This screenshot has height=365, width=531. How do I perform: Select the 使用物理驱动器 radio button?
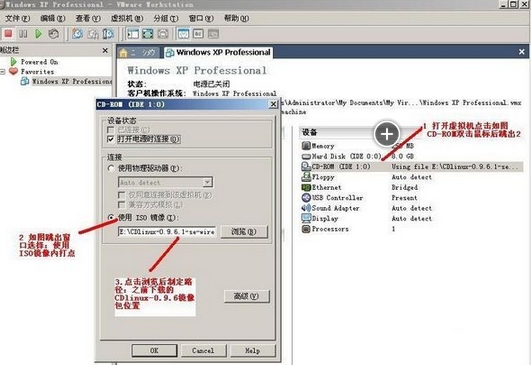(x=111, y=168)
